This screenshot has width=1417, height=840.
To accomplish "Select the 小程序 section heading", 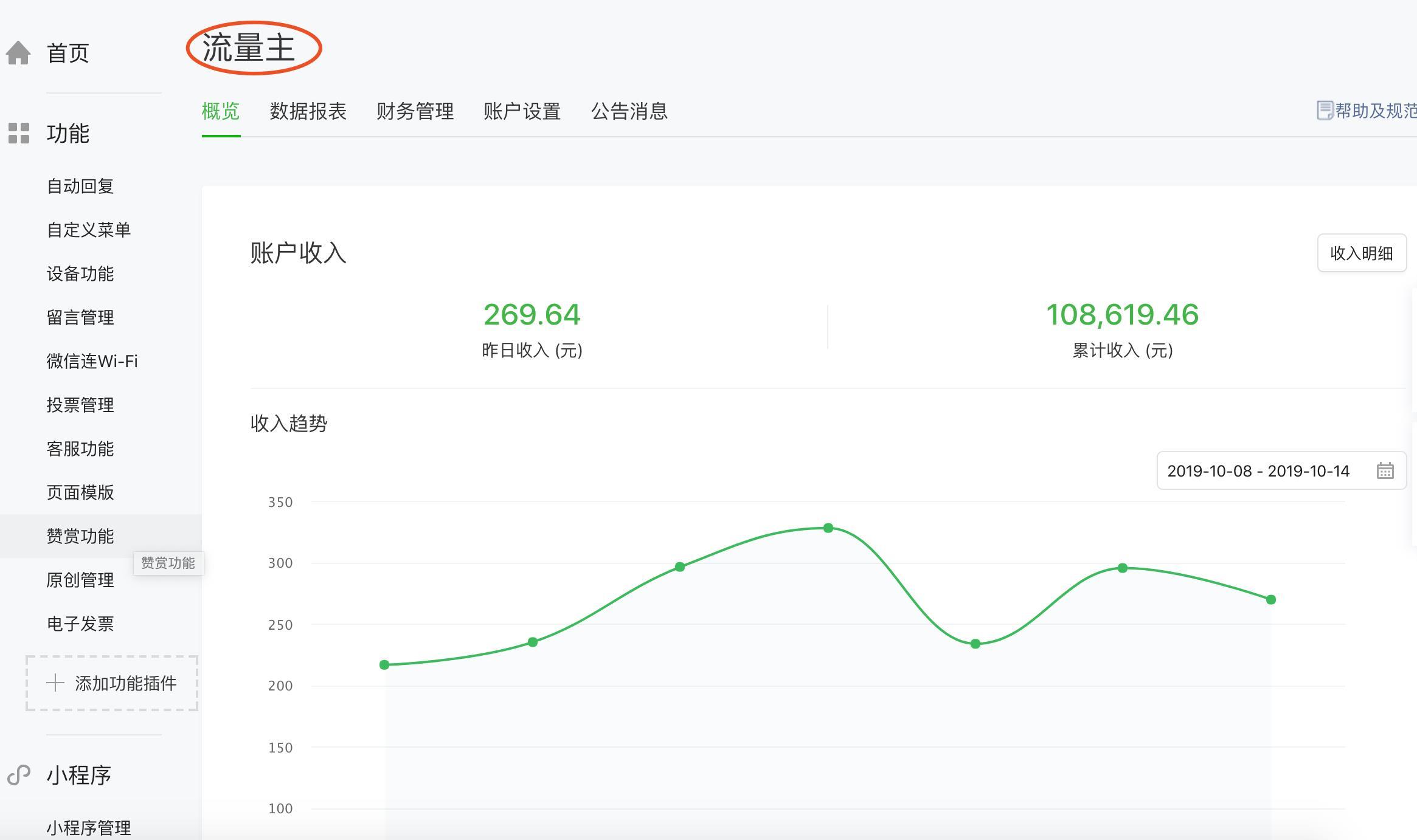I will 79,775.
